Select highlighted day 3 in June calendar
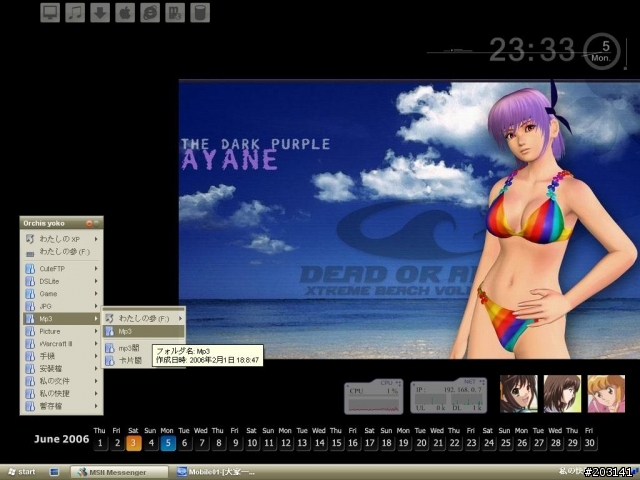 (133, 443)
